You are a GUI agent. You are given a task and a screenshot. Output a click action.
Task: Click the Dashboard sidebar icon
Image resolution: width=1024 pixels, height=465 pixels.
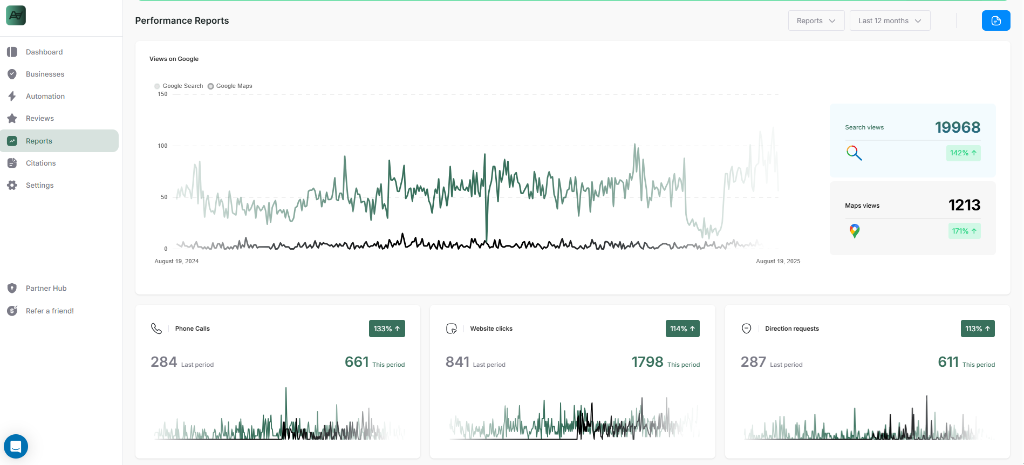pyautogui.click(x=12, y=52)
